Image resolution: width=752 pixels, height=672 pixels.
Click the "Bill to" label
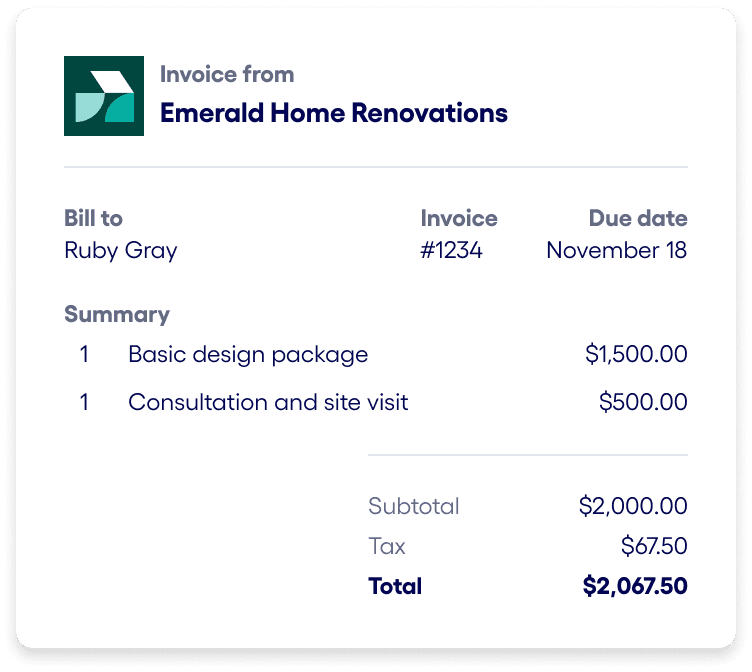pyautogui.click(x=93, y=218)
